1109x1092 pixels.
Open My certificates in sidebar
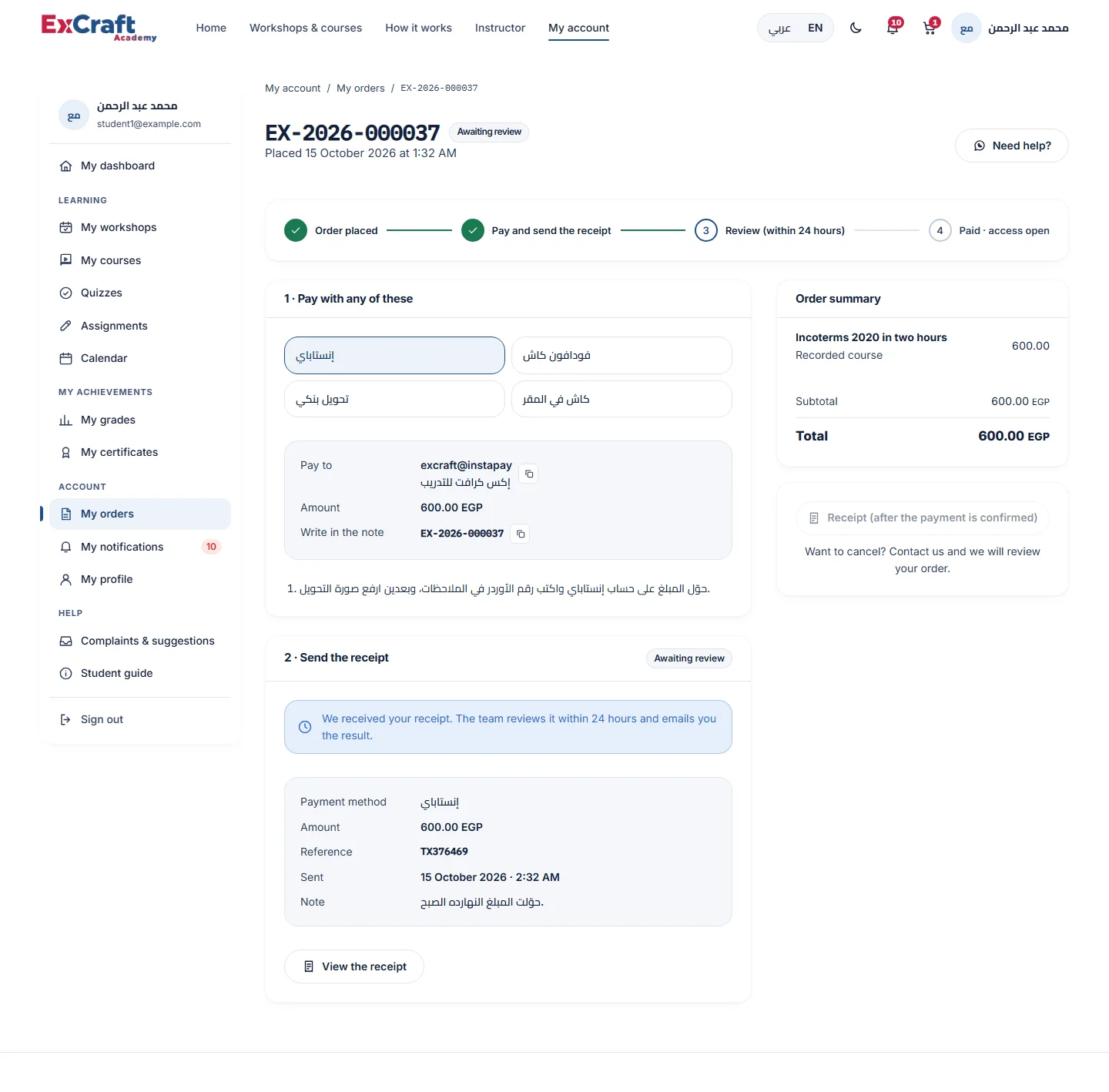pos(140,452)
